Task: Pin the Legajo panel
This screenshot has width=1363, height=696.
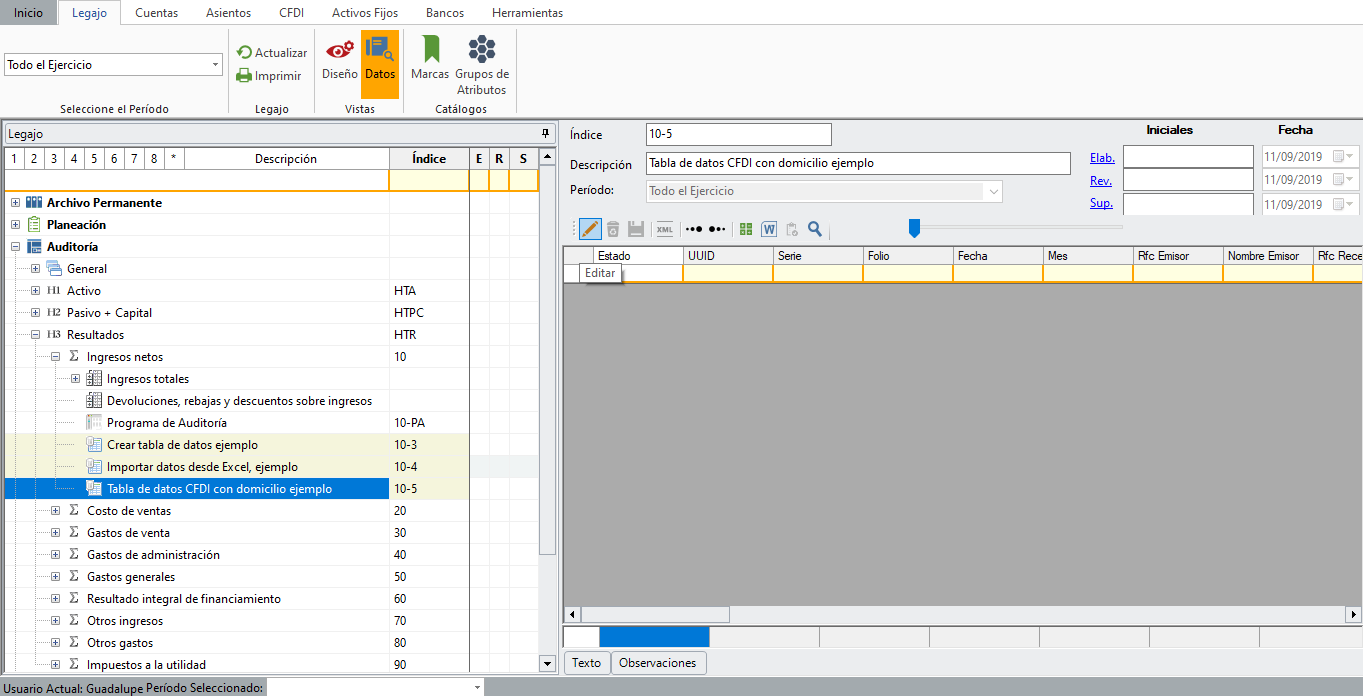Action: point(545,133)
